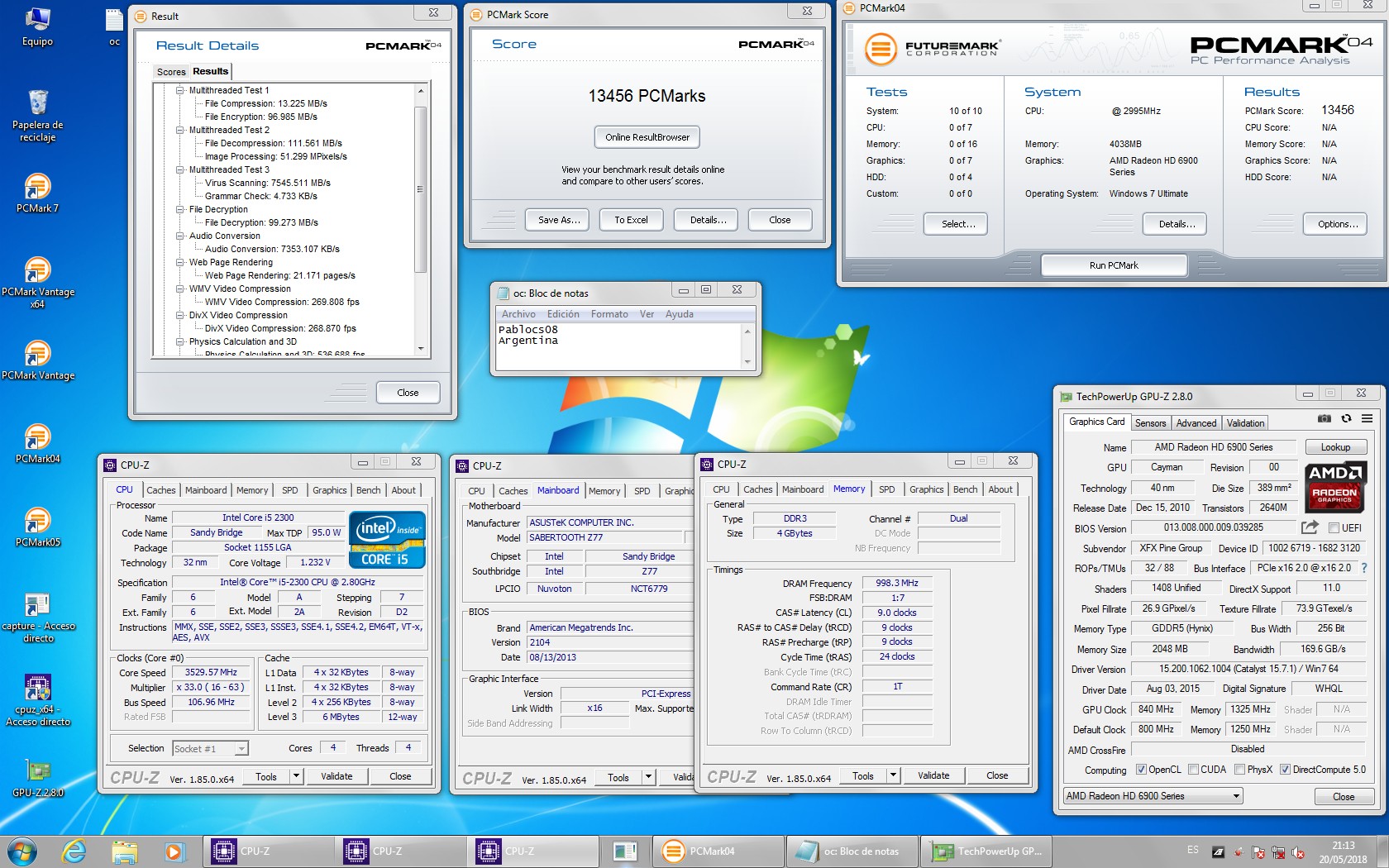Click the Online ResultBrowser button
1389x868 pixels.
647,137
